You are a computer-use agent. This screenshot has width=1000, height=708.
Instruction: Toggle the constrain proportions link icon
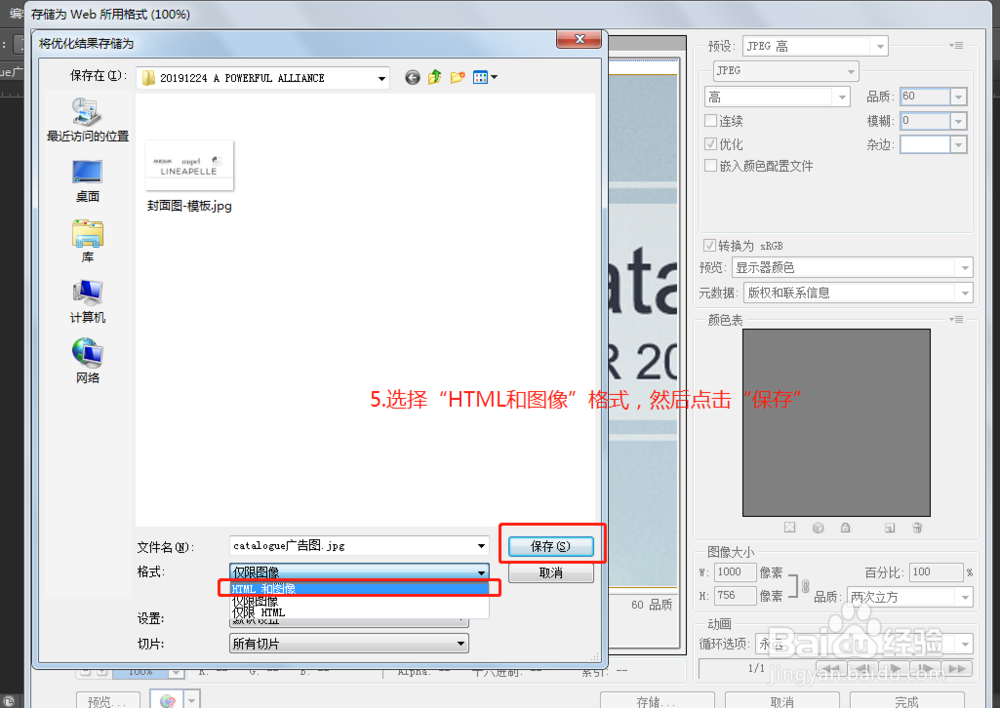pyautogui.click(x=805, y=585)
